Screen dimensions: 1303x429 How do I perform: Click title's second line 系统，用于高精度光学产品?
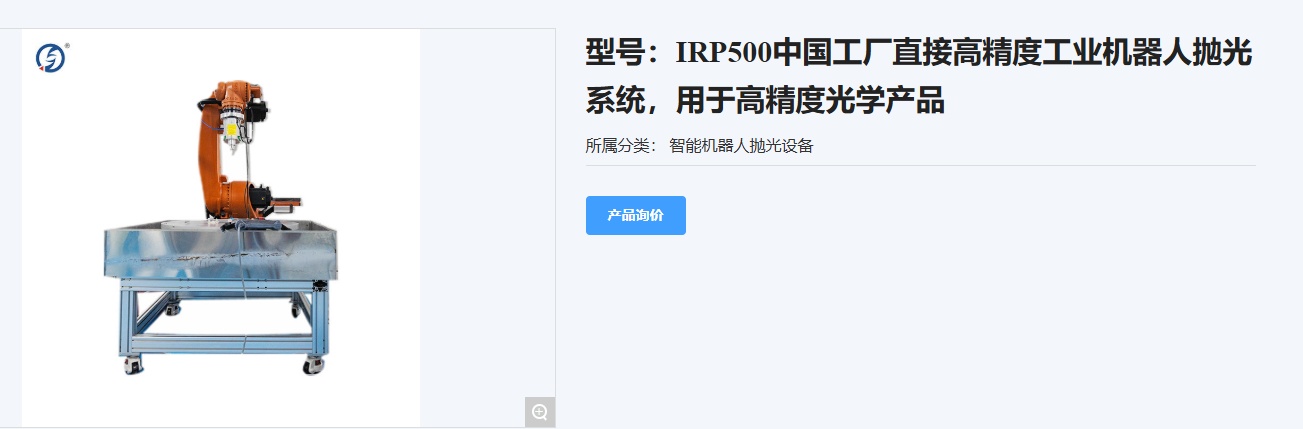[765, 101]
